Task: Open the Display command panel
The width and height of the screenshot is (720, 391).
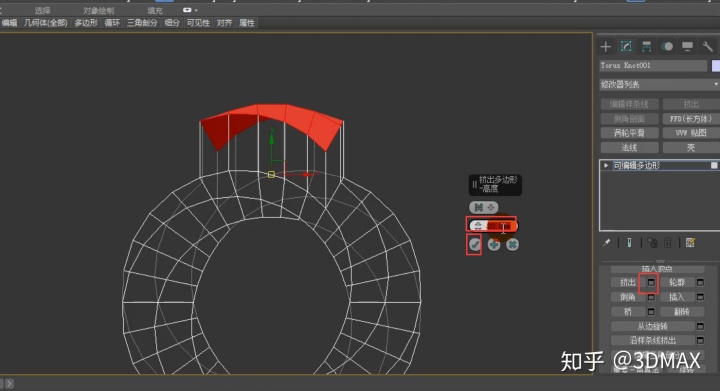Action: tap(687, 46)
